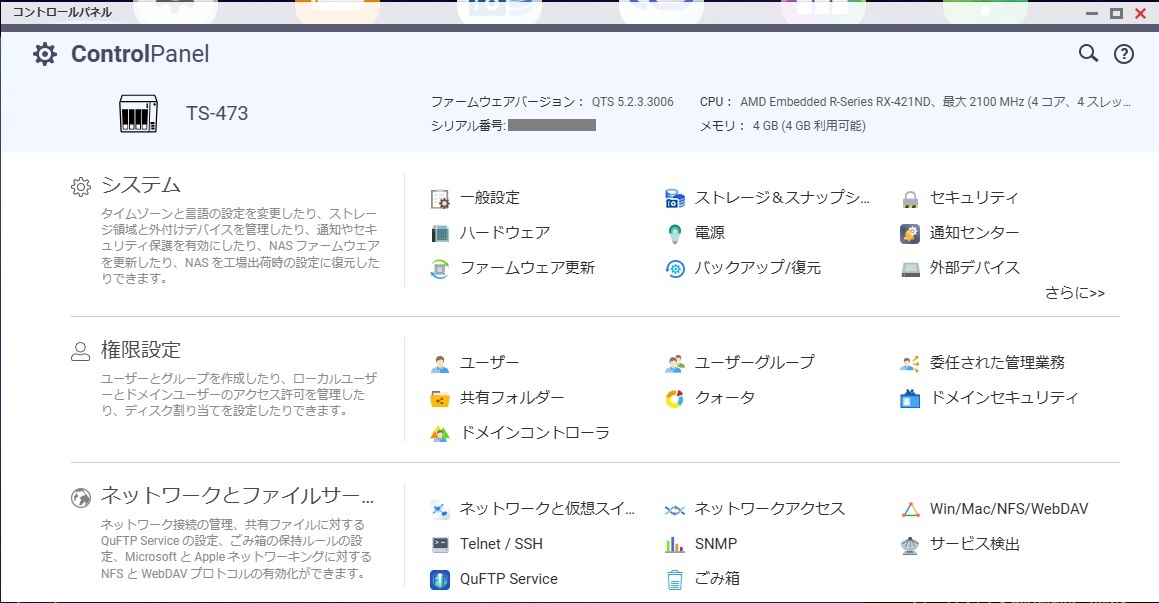The width and height of the screenshot is (1159, 603).
Task: Select the Win/Mac/NFS/WebDAV text label
Action: pos(1009,509)
